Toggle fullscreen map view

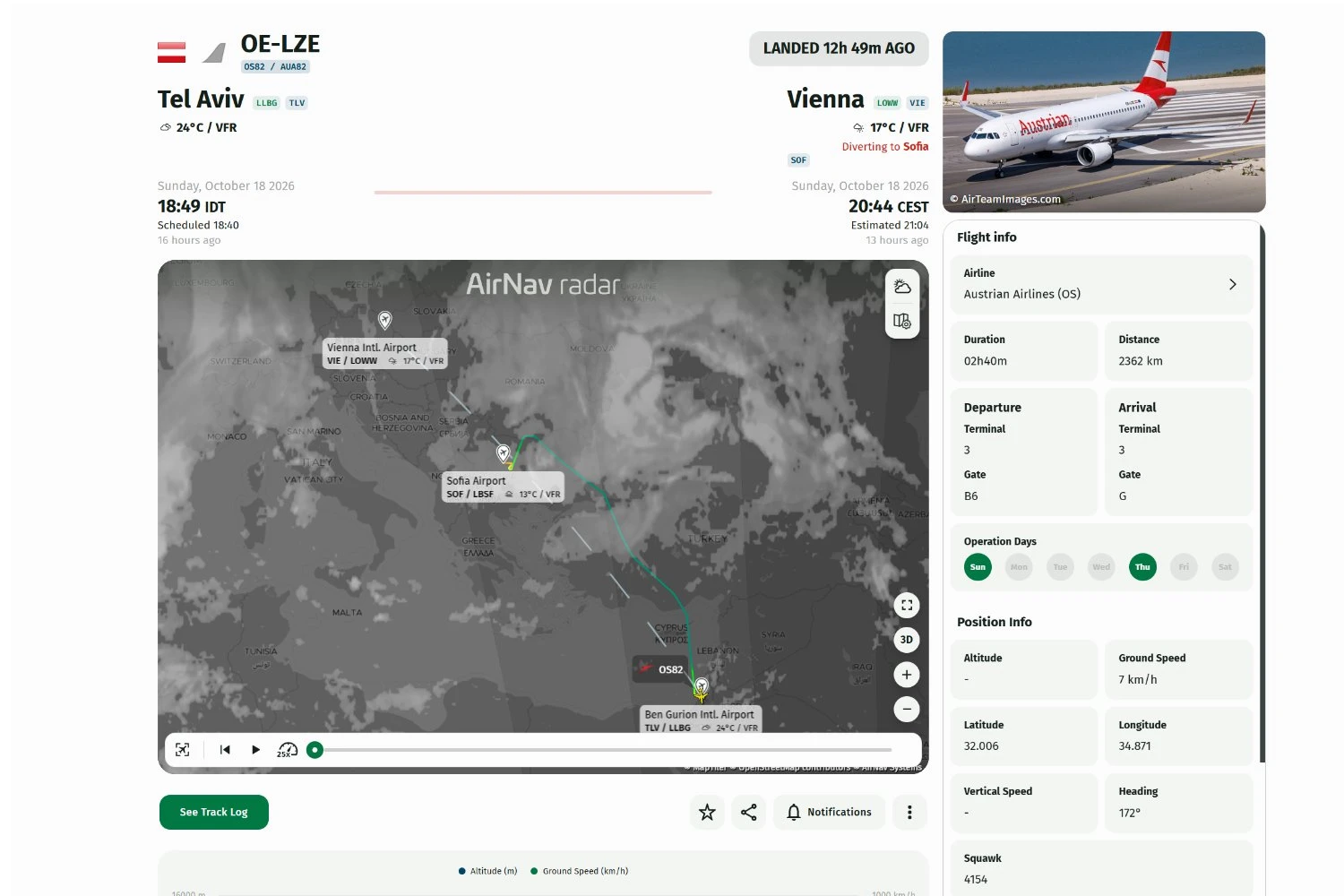[907, 606]
